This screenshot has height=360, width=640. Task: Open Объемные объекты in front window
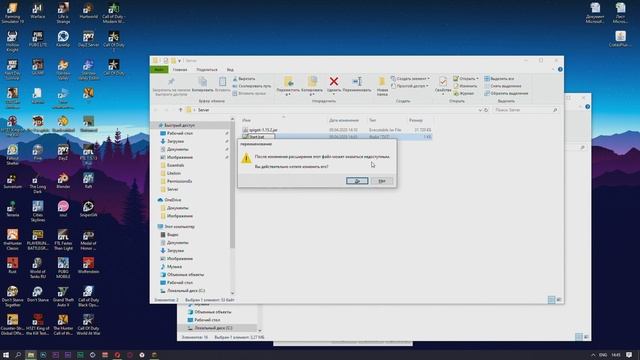pyautogui.click(x=185, y=275)
